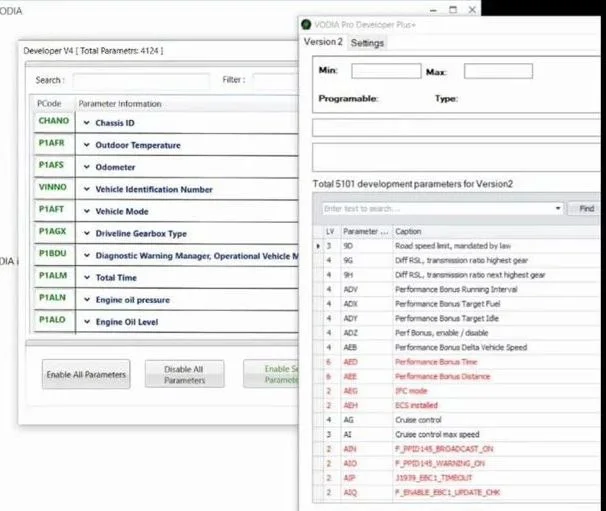This screenshot has height=511, width=606.
Task: Minimize the background VODIA window
Action: (x=433, y=10)
